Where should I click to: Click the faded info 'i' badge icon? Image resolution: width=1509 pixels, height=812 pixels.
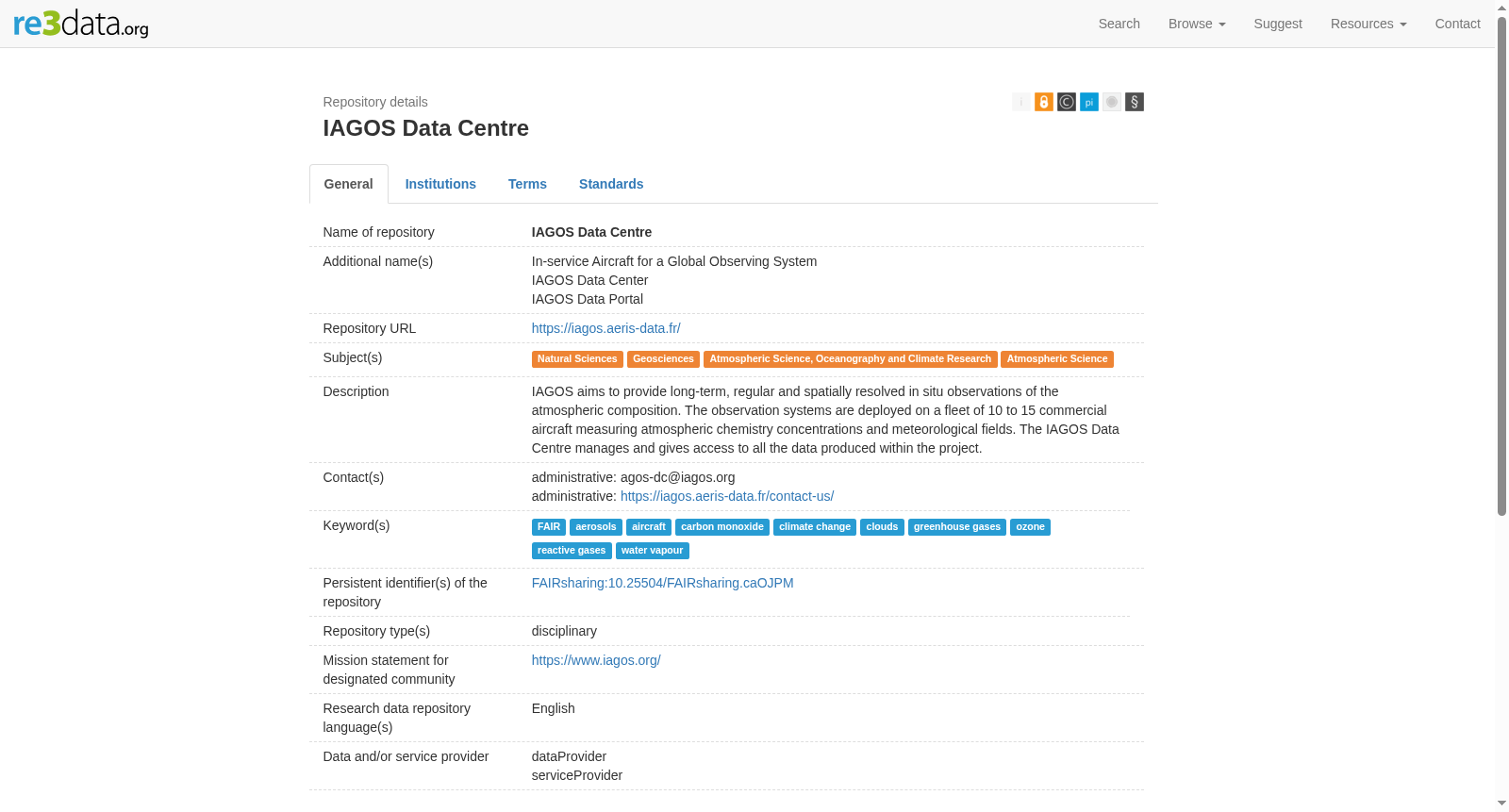click(x=1020, y=102)
